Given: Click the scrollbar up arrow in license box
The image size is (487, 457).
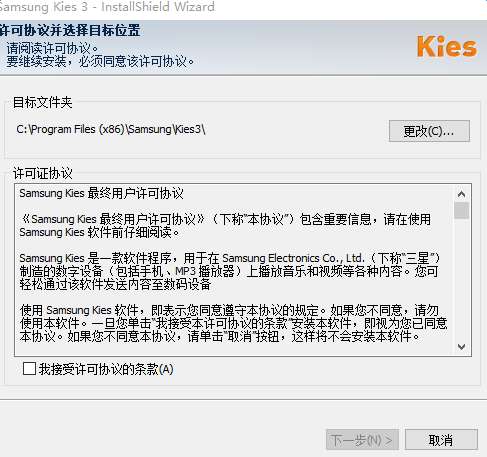Looking at the screenshot, I should [x=462, y=194].
